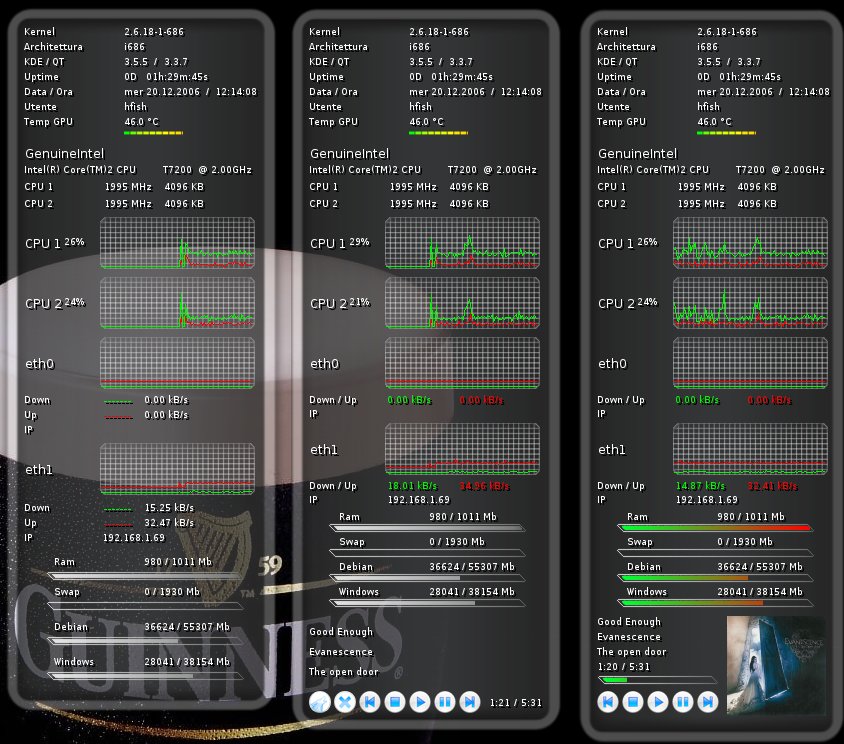Pause using button beside the album cover

[x=683, y=702]
